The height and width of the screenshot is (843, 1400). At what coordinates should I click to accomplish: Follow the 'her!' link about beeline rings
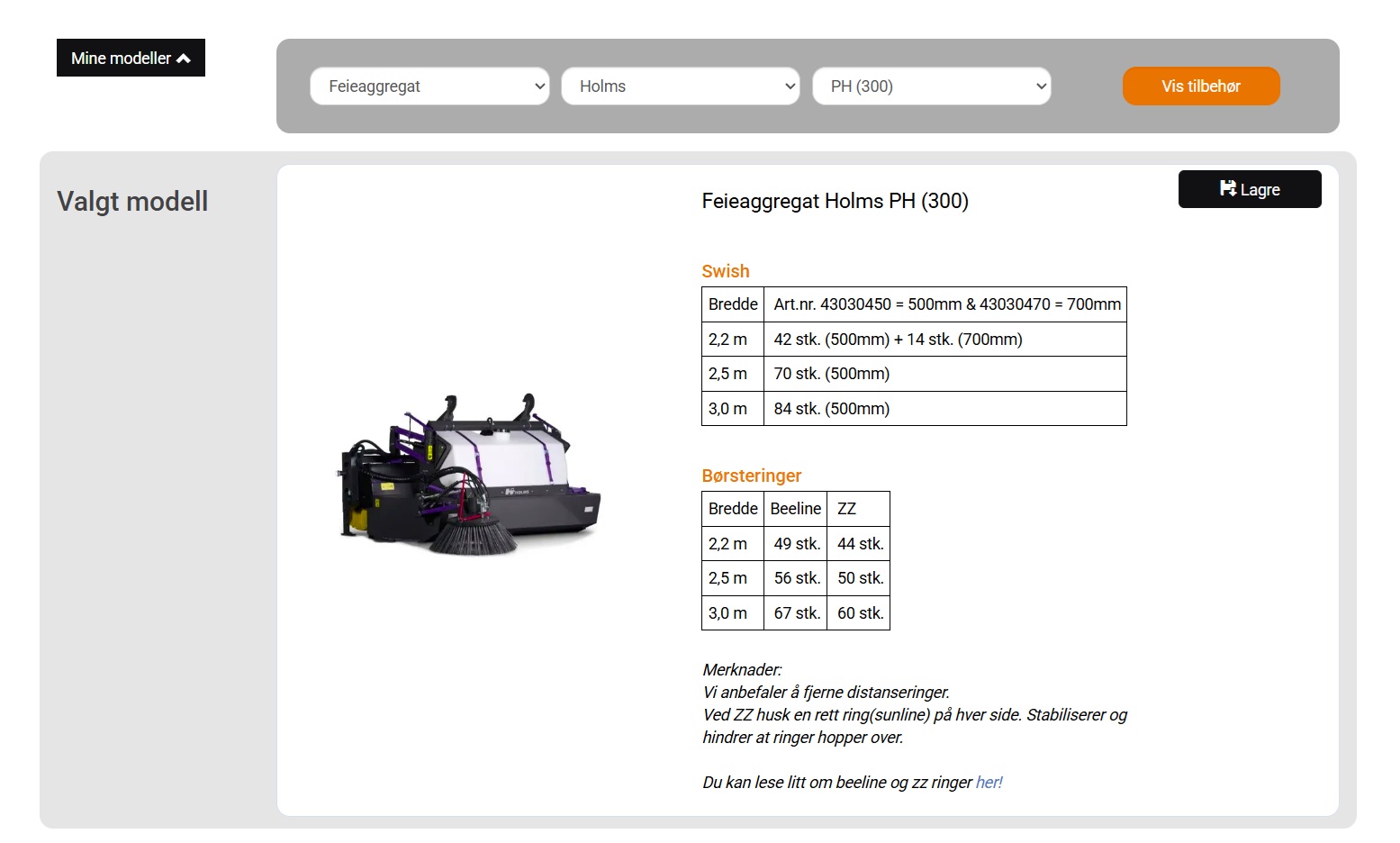point(989,783)
